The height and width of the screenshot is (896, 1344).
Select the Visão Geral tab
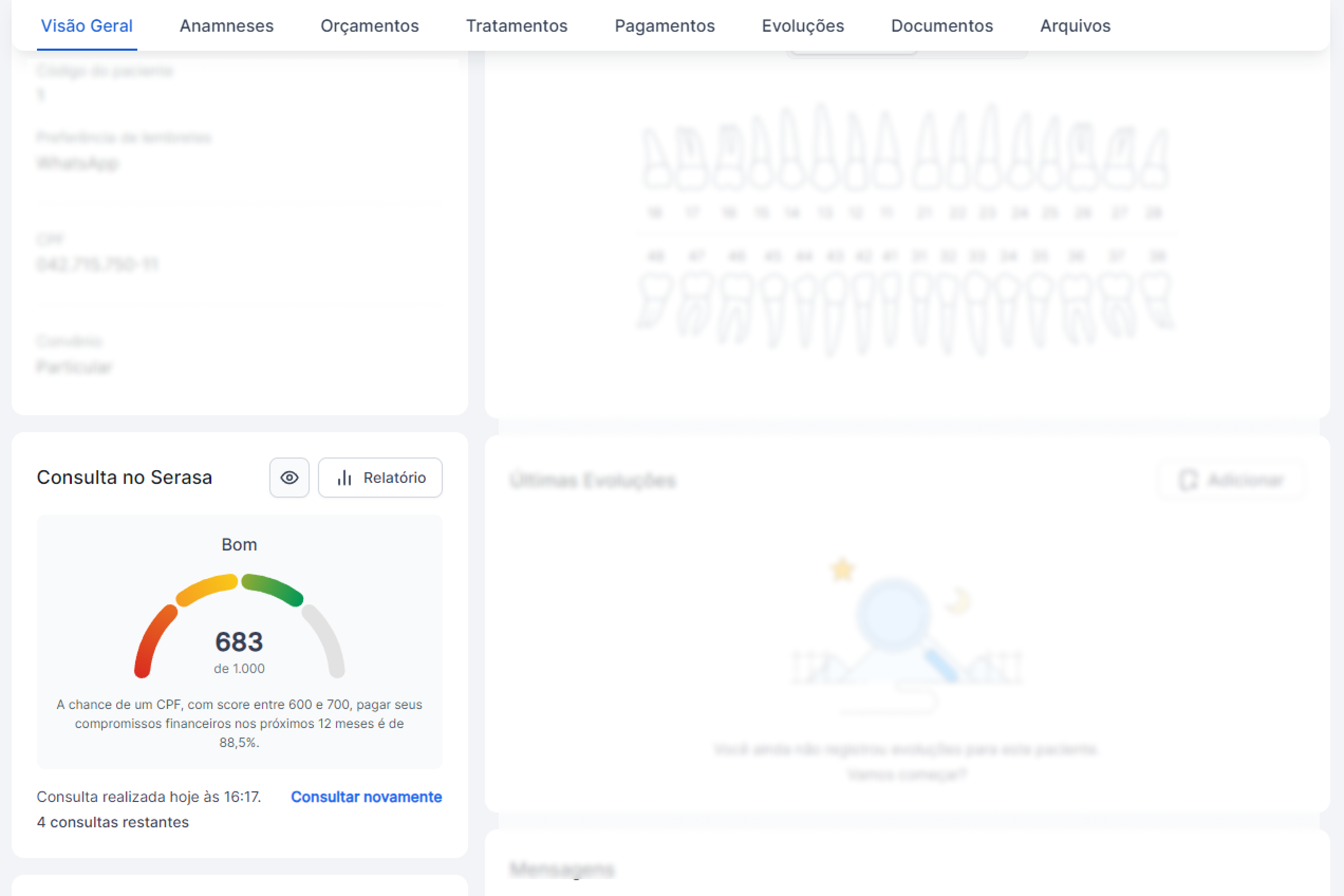[87, 26]
